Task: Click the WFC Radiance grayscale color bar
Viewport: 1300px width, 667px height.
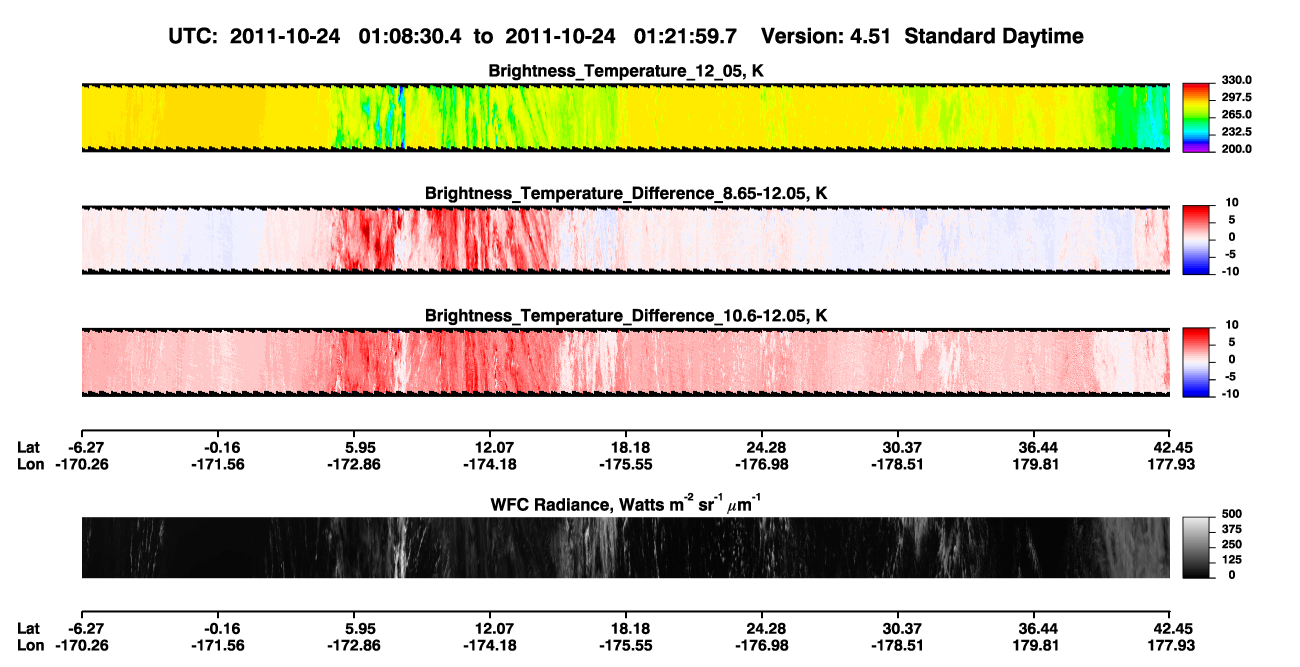Action: tap(1196, 547)
